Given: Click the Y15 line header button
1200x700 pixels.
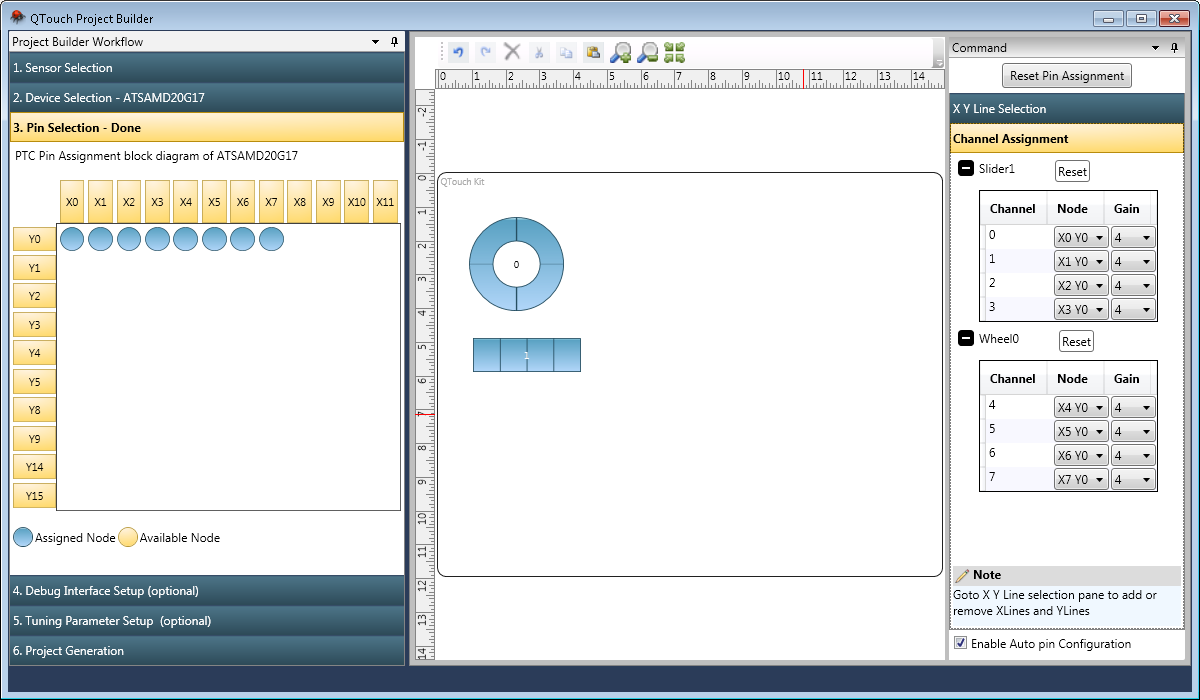Looking at the screenshot, I should point(34,496).
